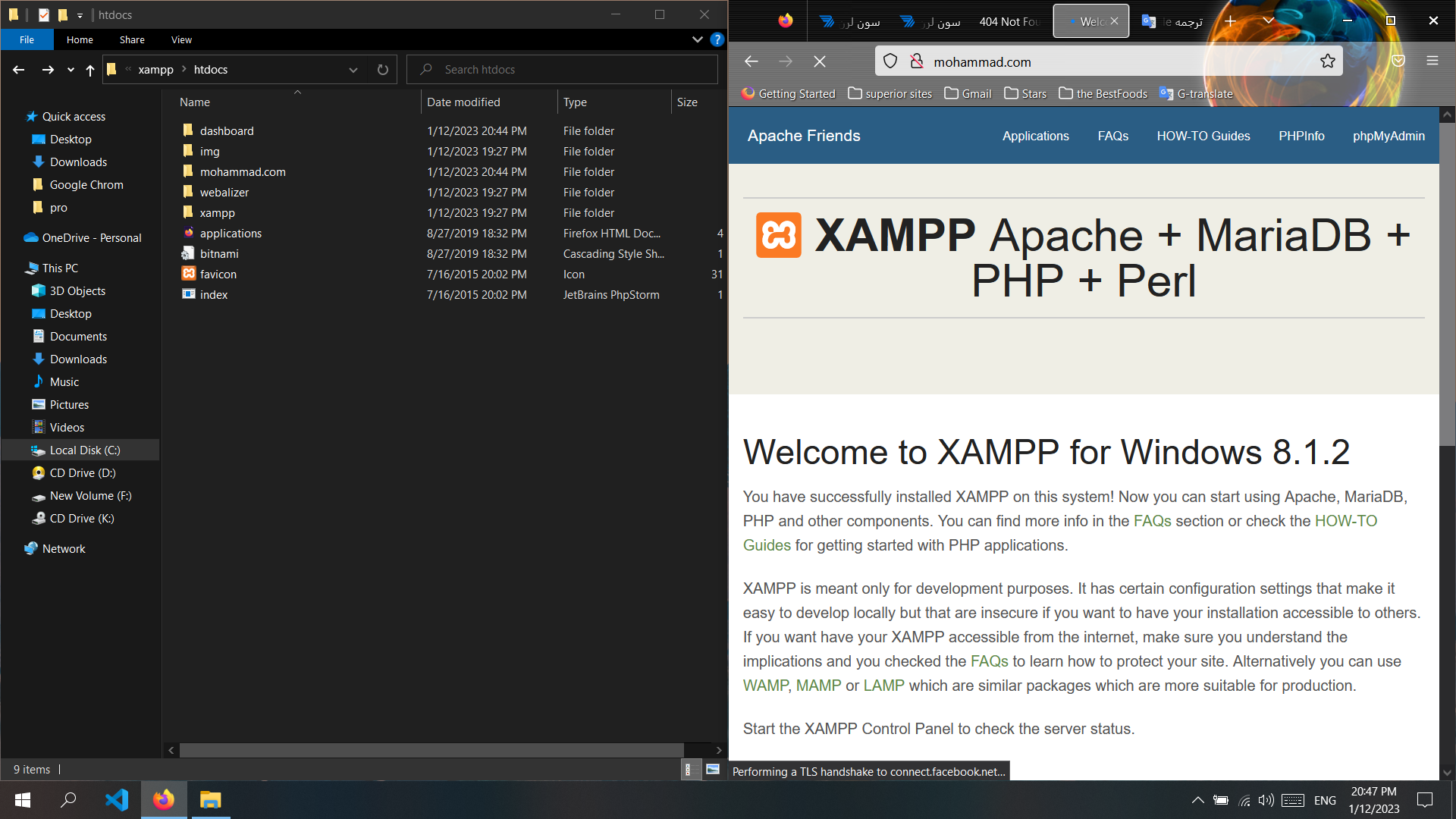Open superior sites bookmark folder
Screen dimensions: 1456x819
890,93
